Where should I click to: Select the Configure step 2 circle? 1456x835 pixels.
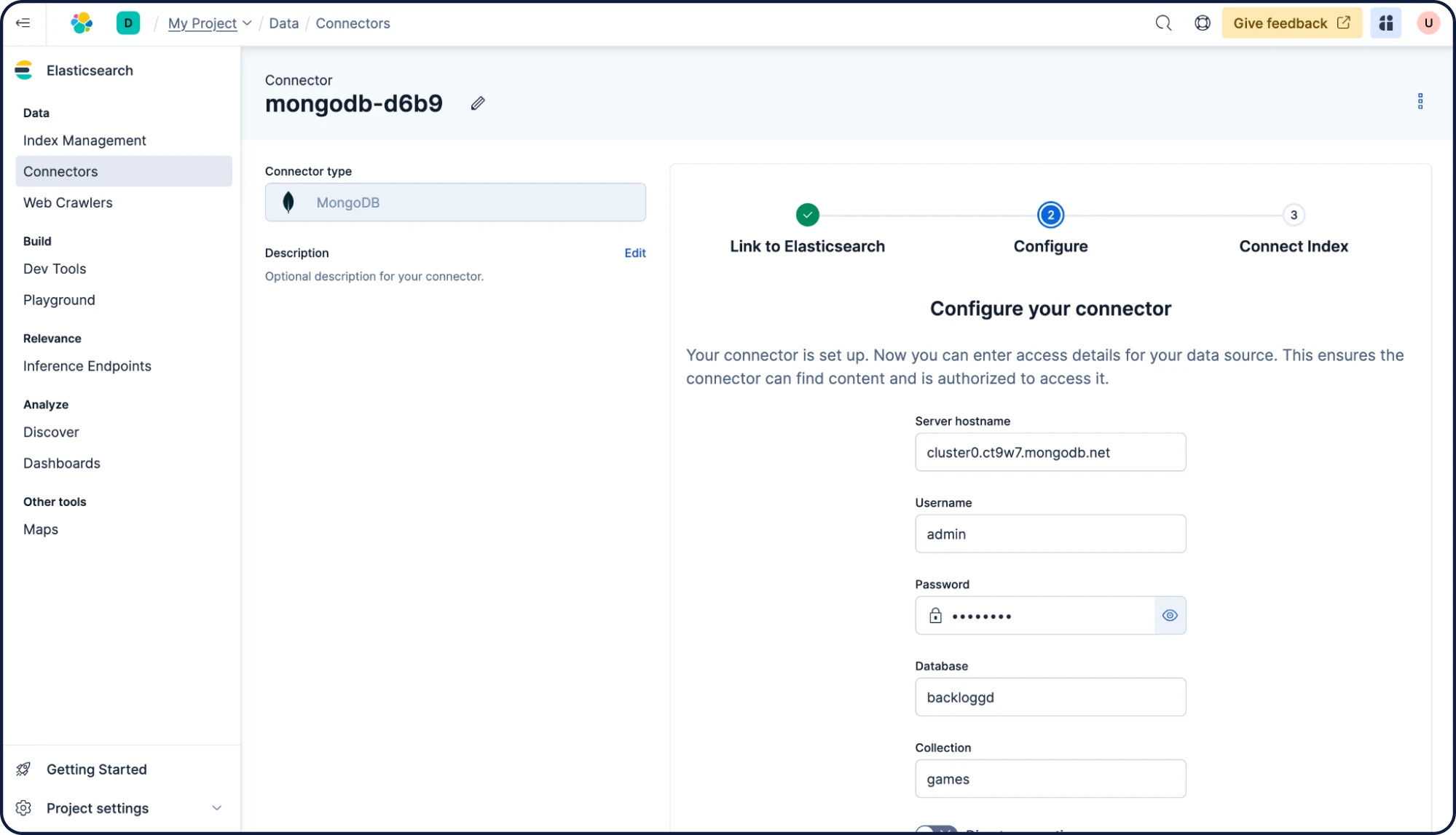[x=1050, y=215]
